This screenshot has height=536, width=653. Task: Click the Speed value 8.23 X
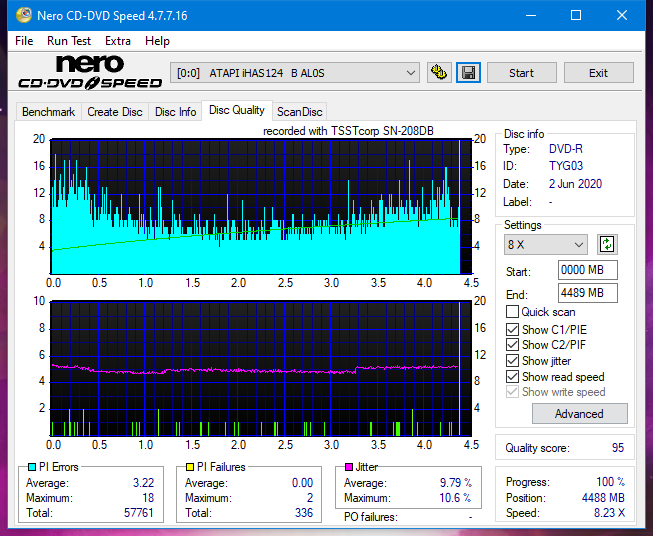(x=609, y=513)
